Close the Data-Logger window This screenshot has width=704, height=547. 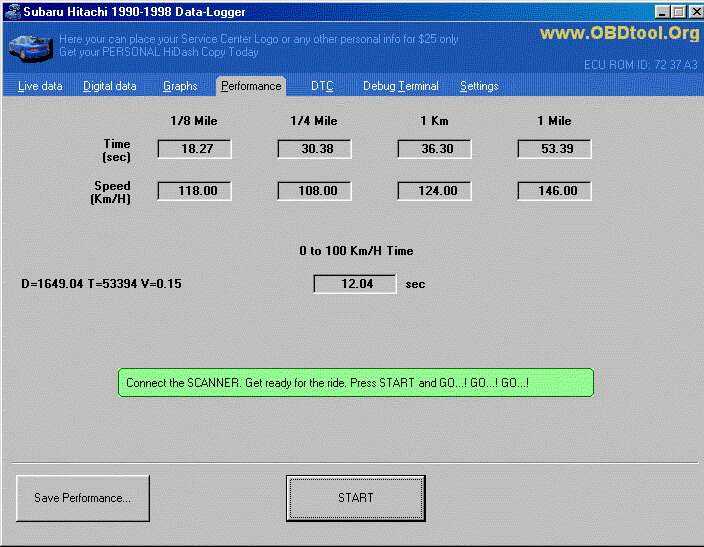[696, 12]
